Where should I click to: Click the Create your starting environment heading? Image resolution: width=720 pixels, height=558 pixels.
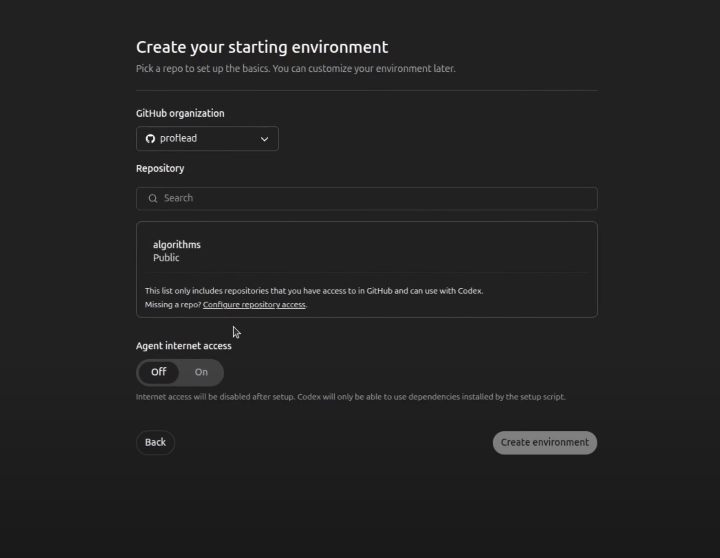click(262, 47)
